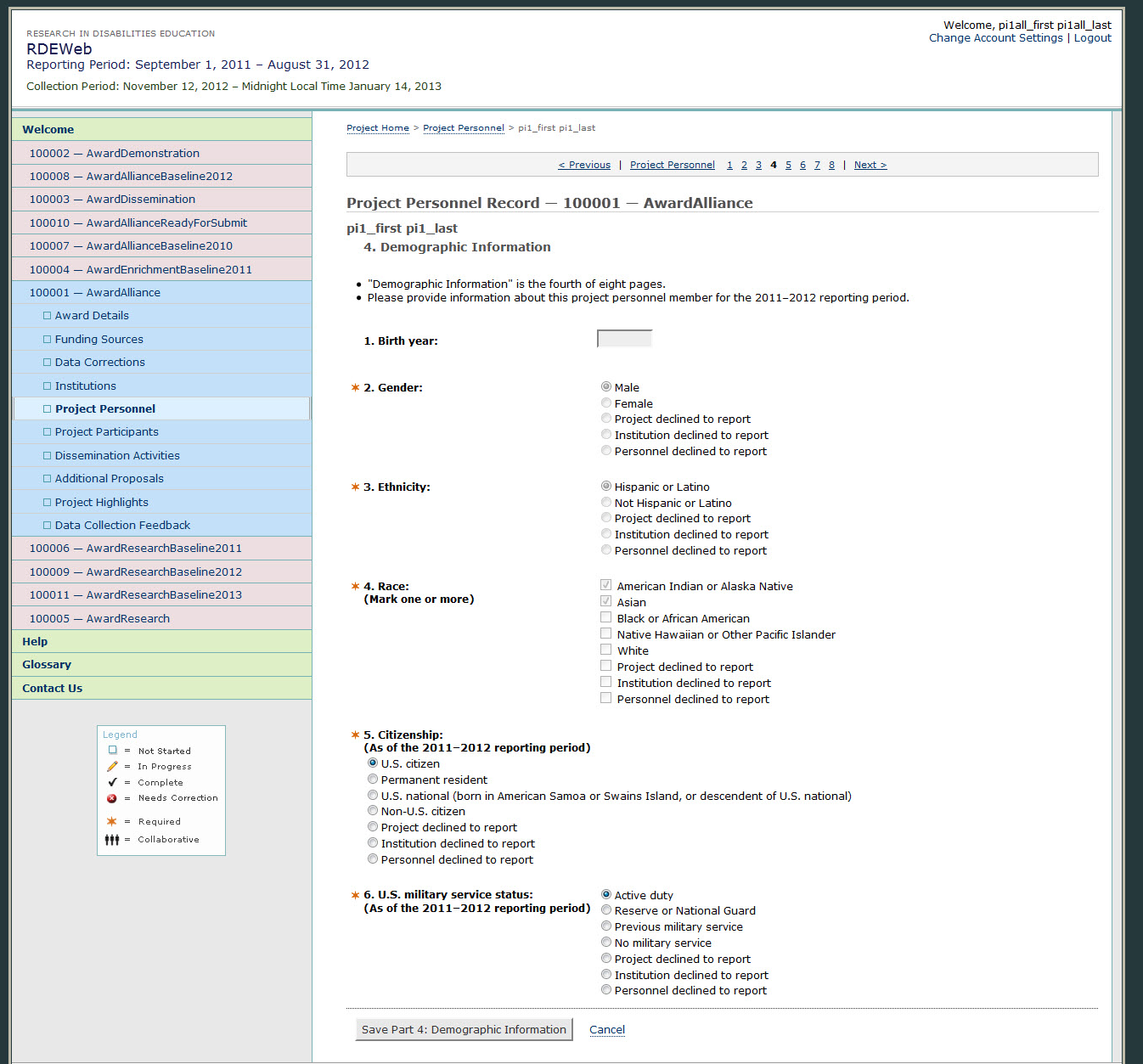The image size is (1143, 1064).
Task: Select No military service option
Action: click(606, 943)
